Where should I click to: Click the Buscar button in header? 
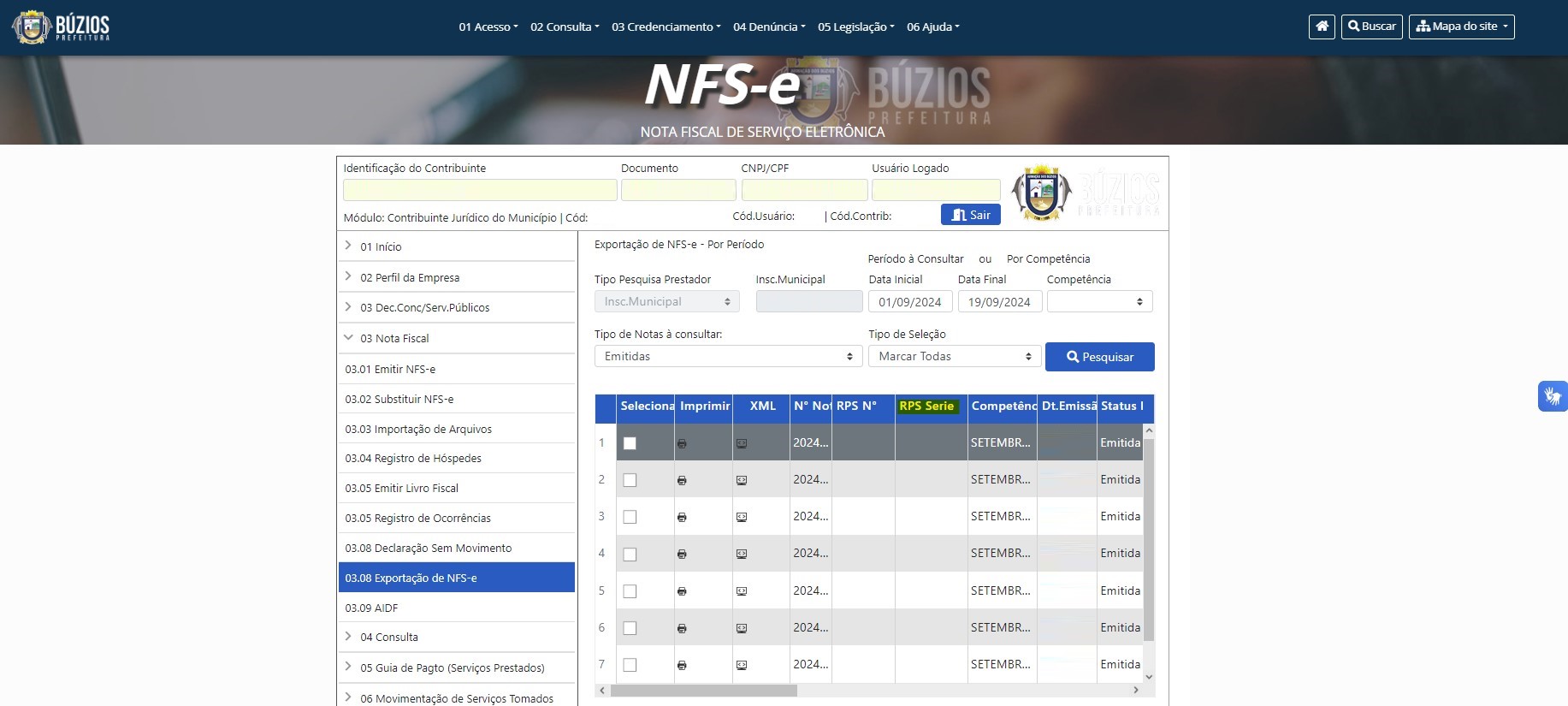1371,27
